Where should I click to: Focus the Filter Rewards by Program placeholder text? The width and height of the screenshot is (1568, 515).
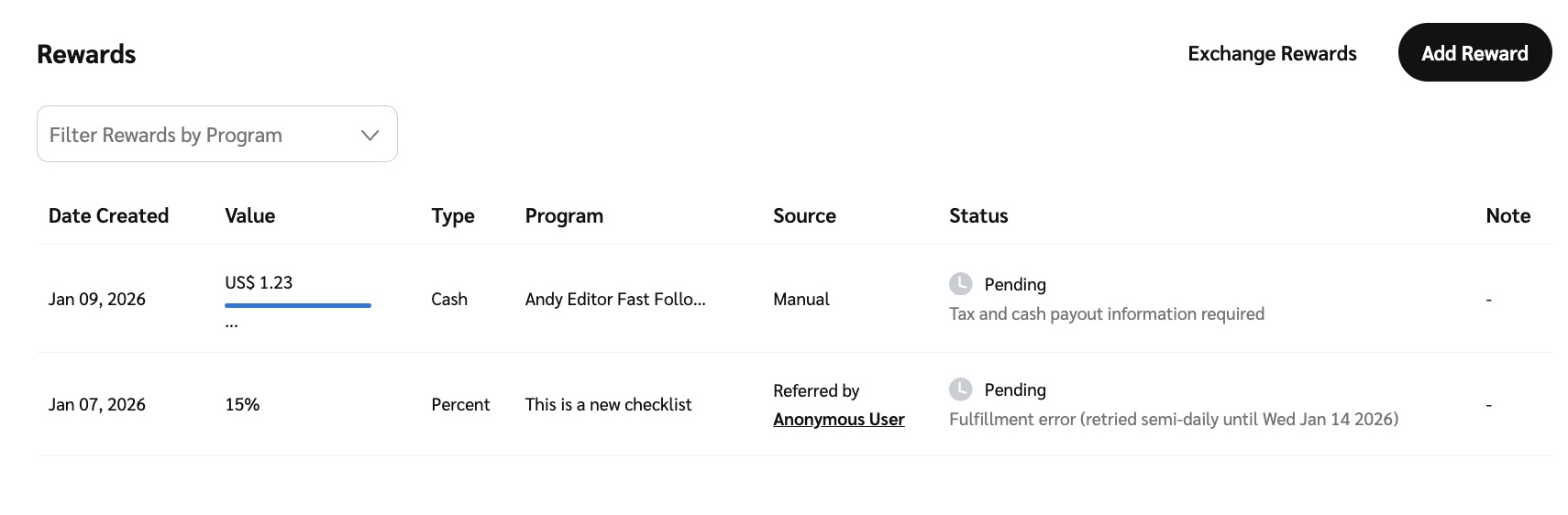(x=166, y=136)
